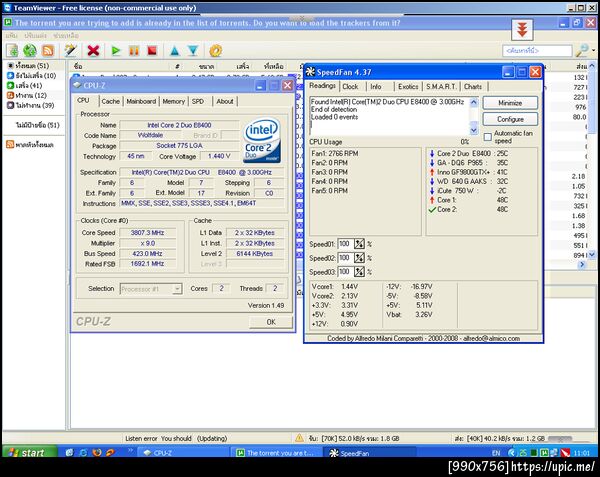The width and height of the screenshot is (600, 477).
Task: Open the SpeedFan S.M.A.R.T. tab
Action: pos(441,86)
